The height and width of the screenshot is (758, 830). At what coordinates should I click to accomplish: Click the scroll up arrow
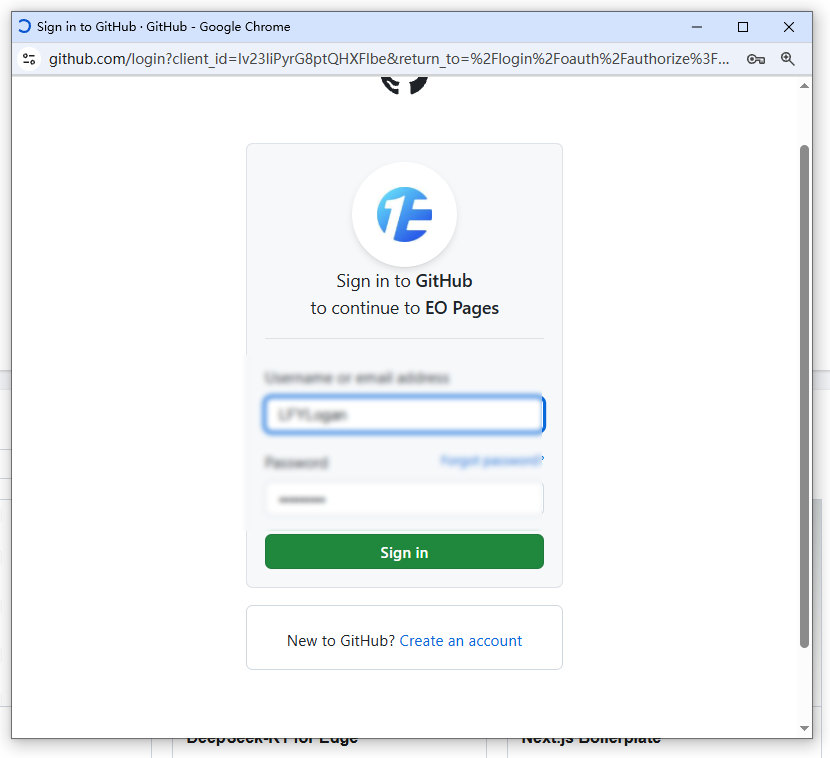click(x=804, y=86)
